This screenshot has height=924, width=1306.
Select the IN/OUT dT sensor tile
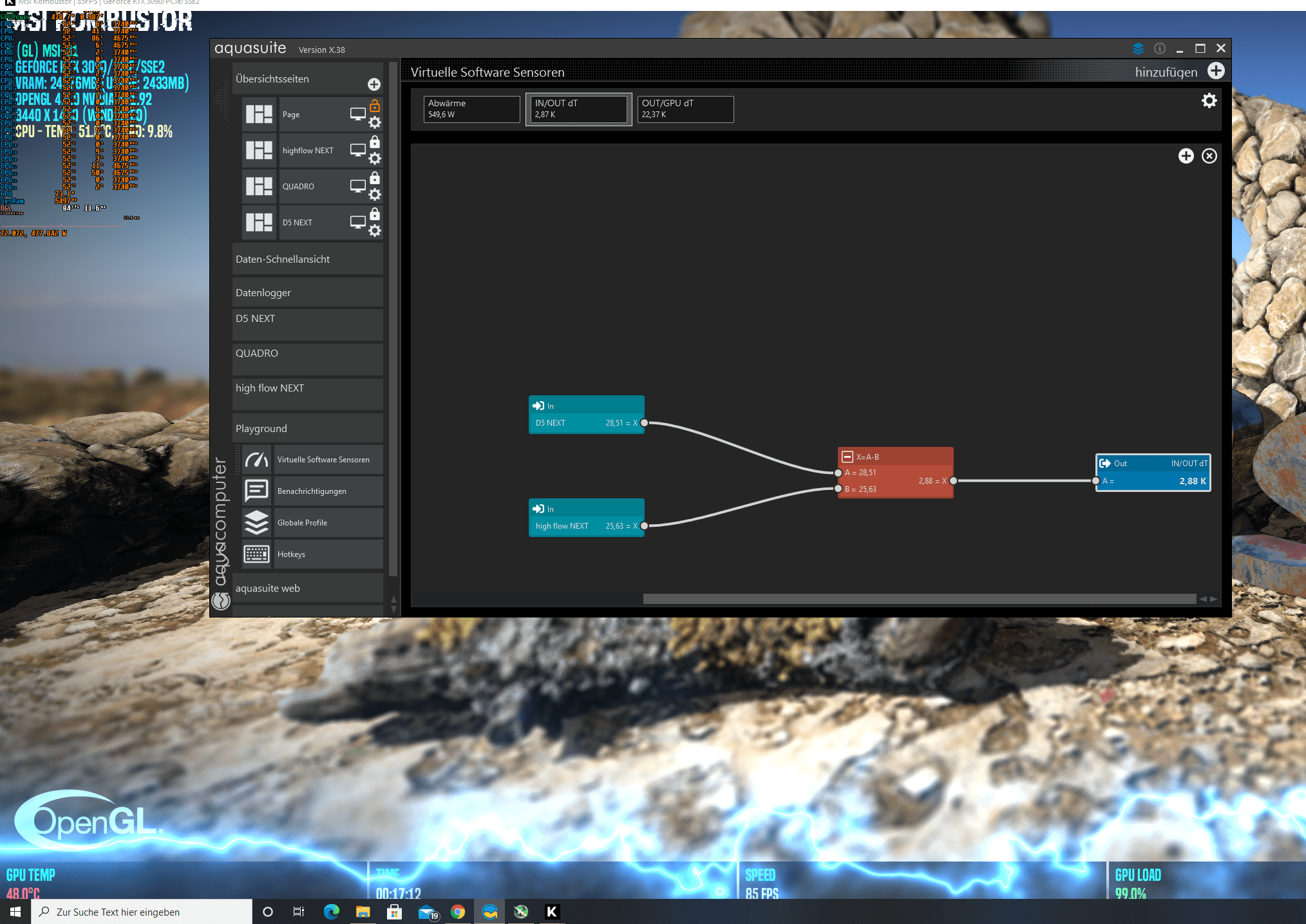pos(578,109)
